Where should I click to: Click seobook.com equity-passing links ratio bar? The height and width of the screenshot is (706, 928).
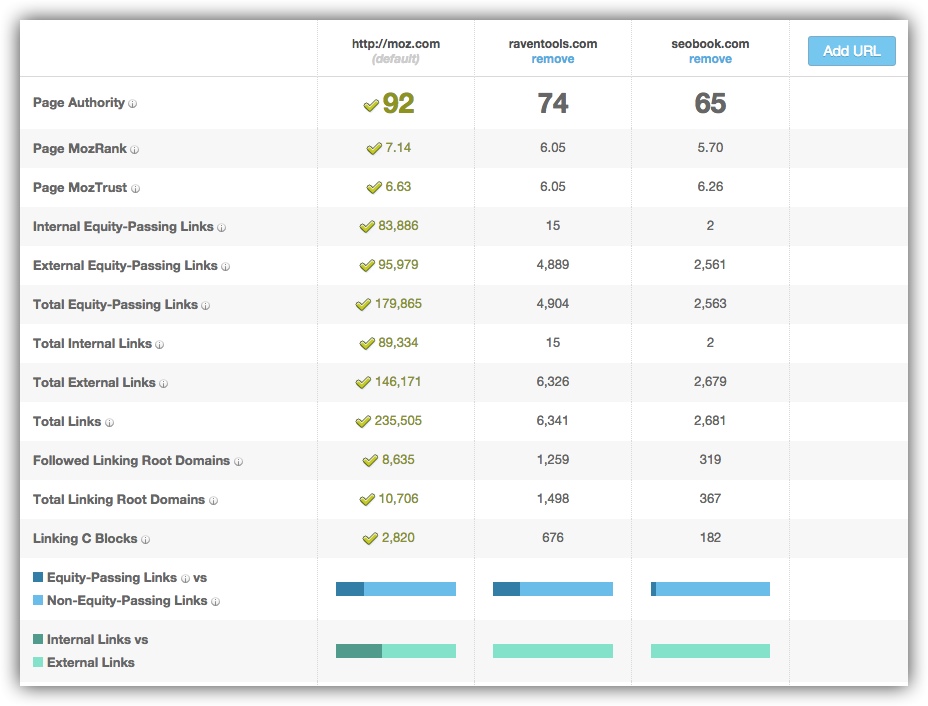coord(710,589)
